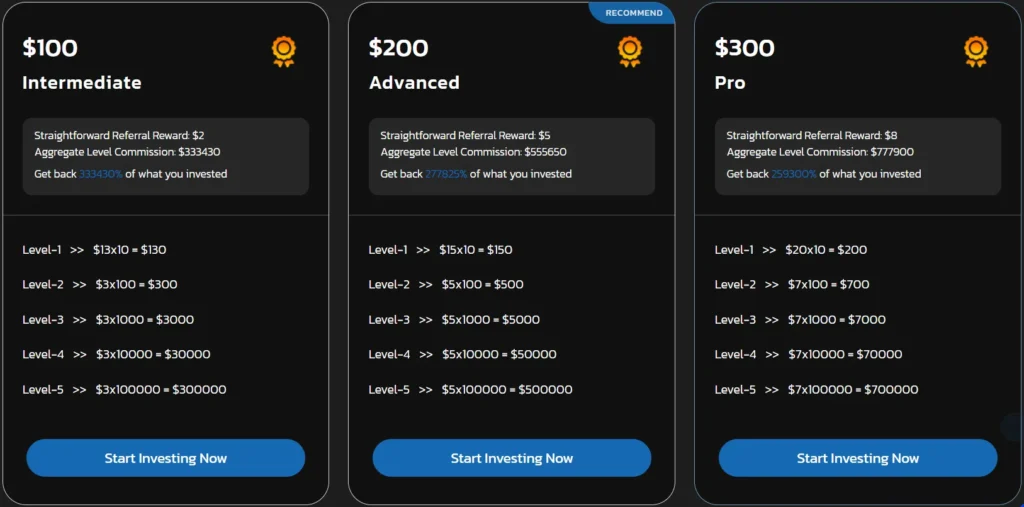Click the Pro plan title
This screenshot has height=507, width=1024.
pyautogui.click(x=730, y=83)
